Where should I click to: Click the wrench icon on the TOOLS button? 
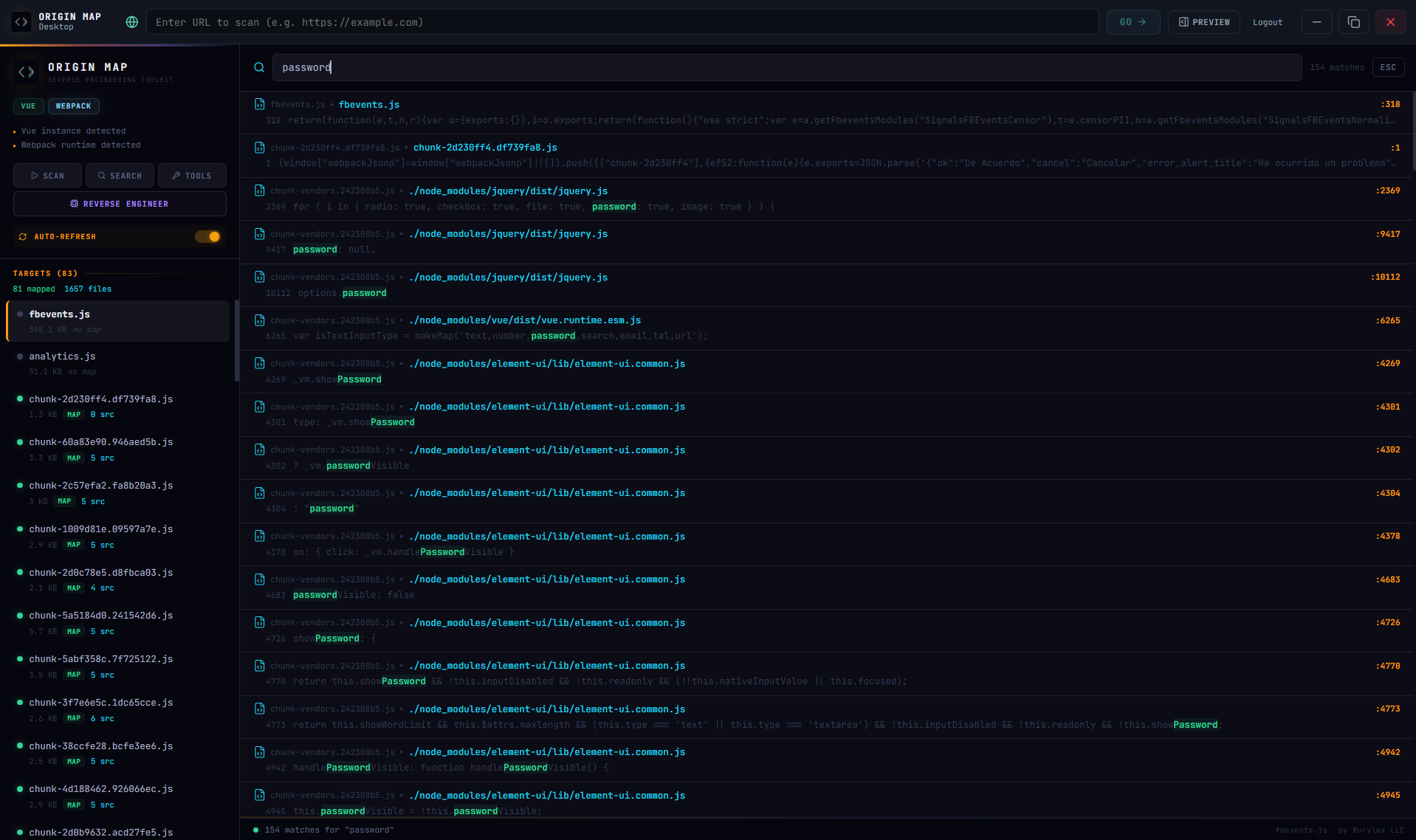pyautogui.click(x=176, y=175)
